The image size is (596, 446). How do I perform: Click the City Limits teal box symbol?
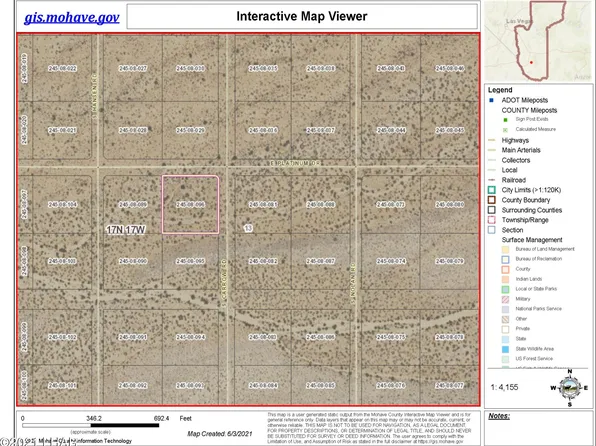[x=492, y=190]
